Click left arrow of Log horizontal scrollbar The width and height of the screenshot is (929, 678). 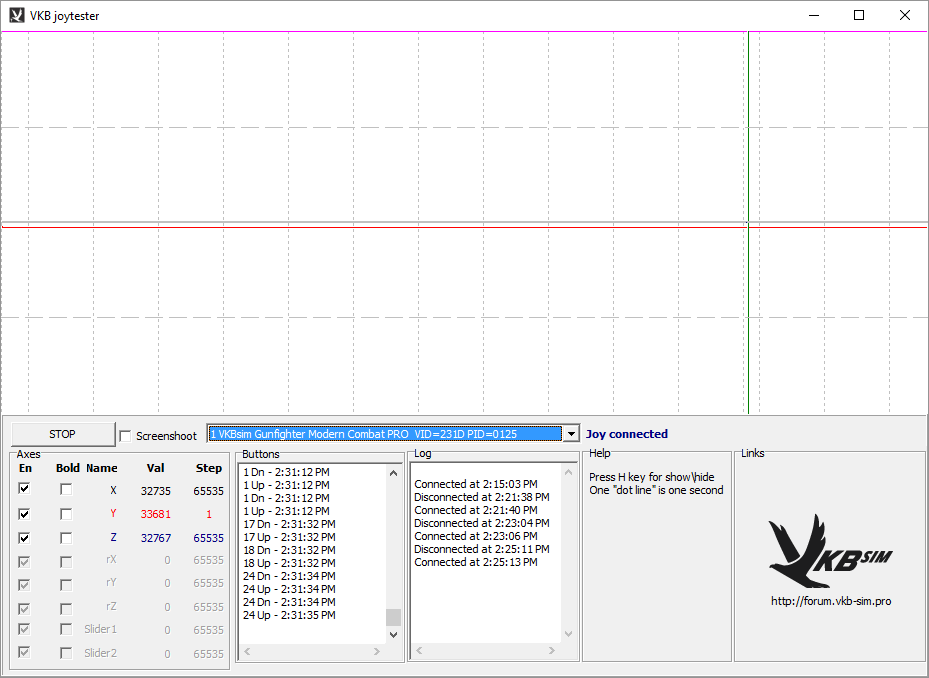tap(421, 651)
